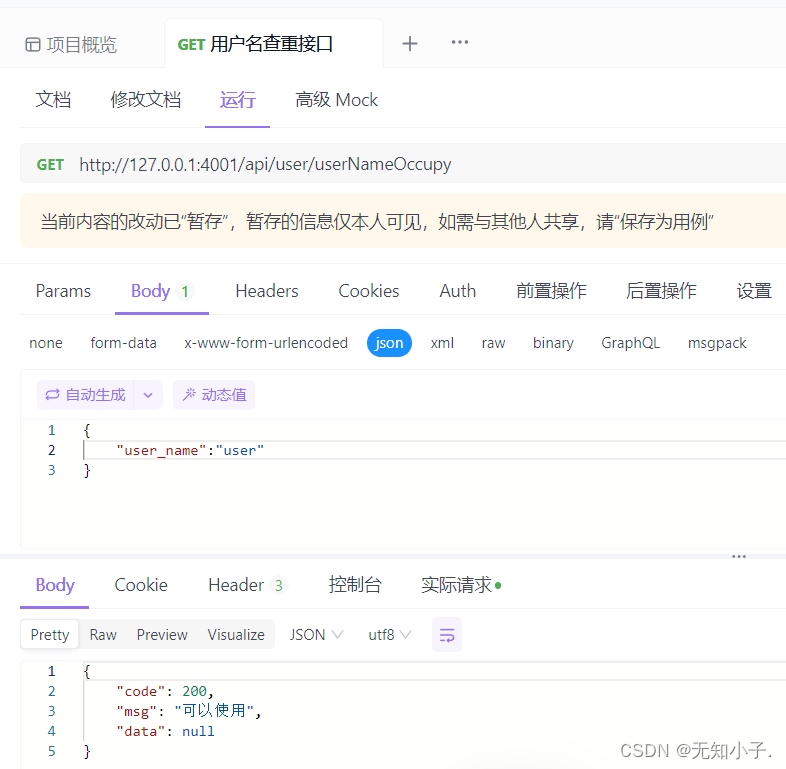786x769 pixels.
Task: Open the JSON format dropdown
Action: [x=316, y=635]
